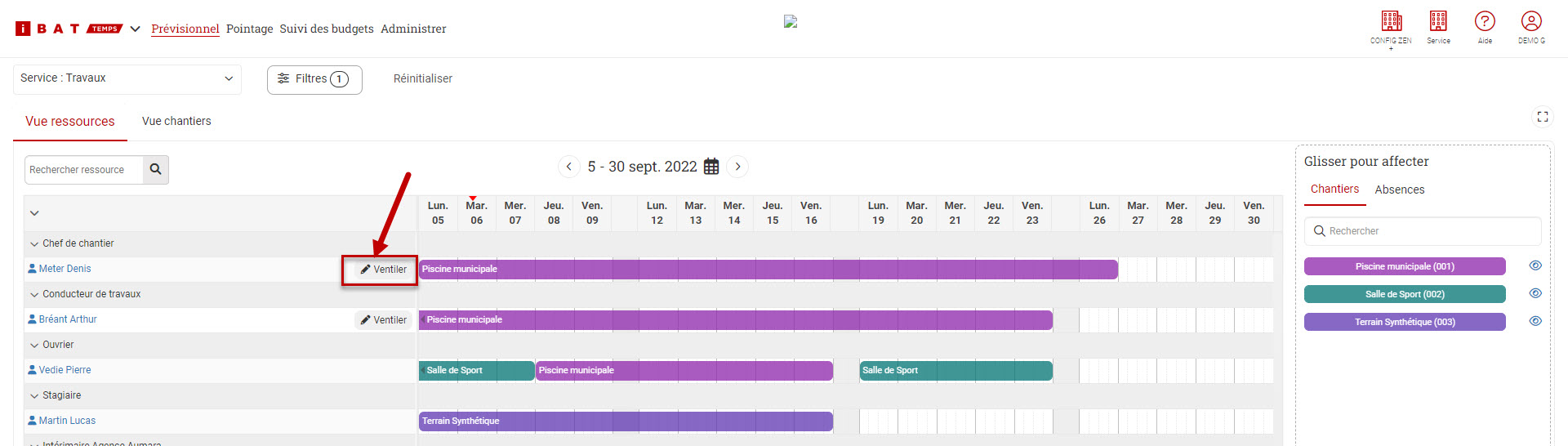
Task: Click the magnifier search ressource icon
Action: tap(155, 170)
